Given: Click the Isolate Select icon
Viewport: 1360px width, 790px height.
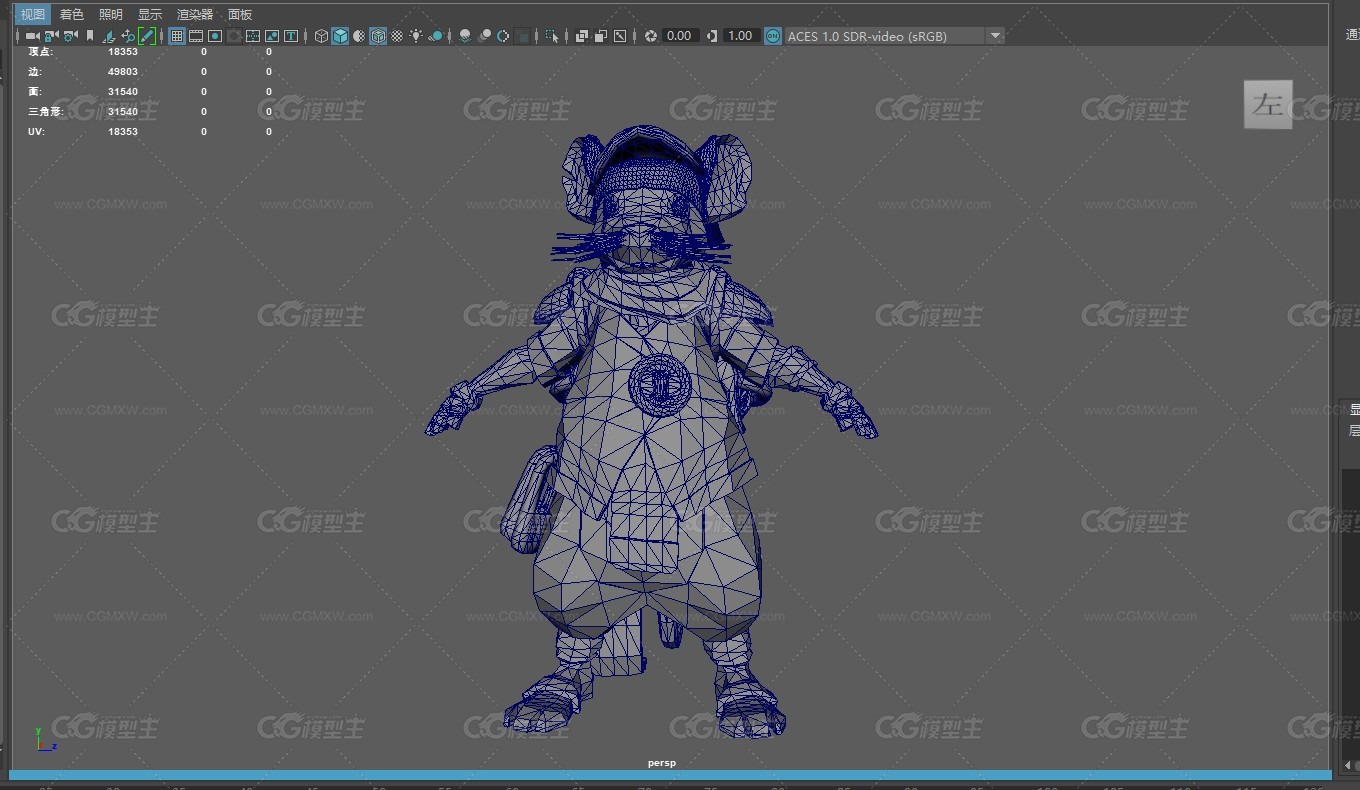Looking at the screenshot, I should 552,36.
